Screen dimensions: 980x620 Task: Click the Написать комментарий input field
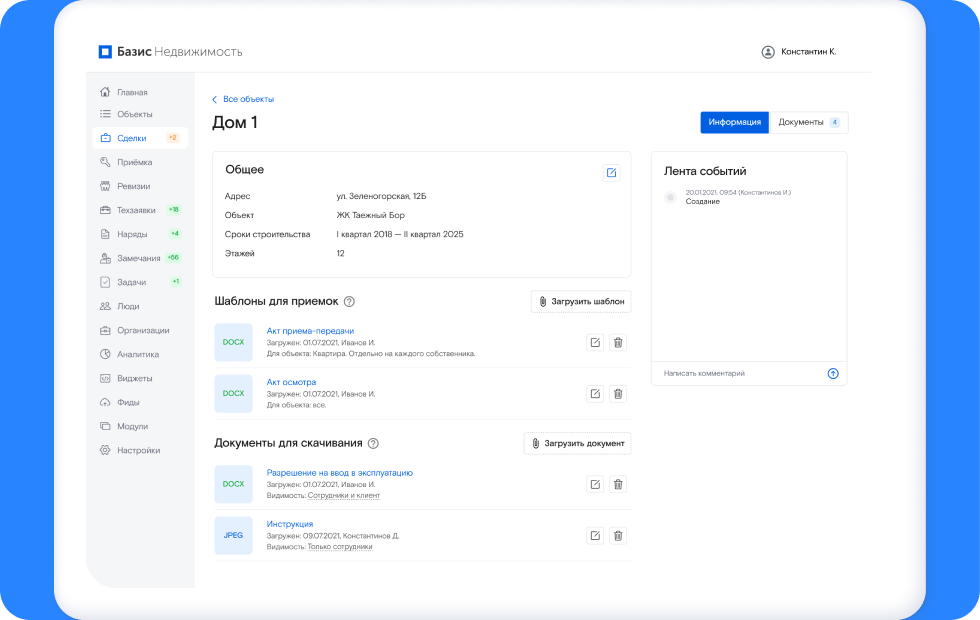(742, 373)
